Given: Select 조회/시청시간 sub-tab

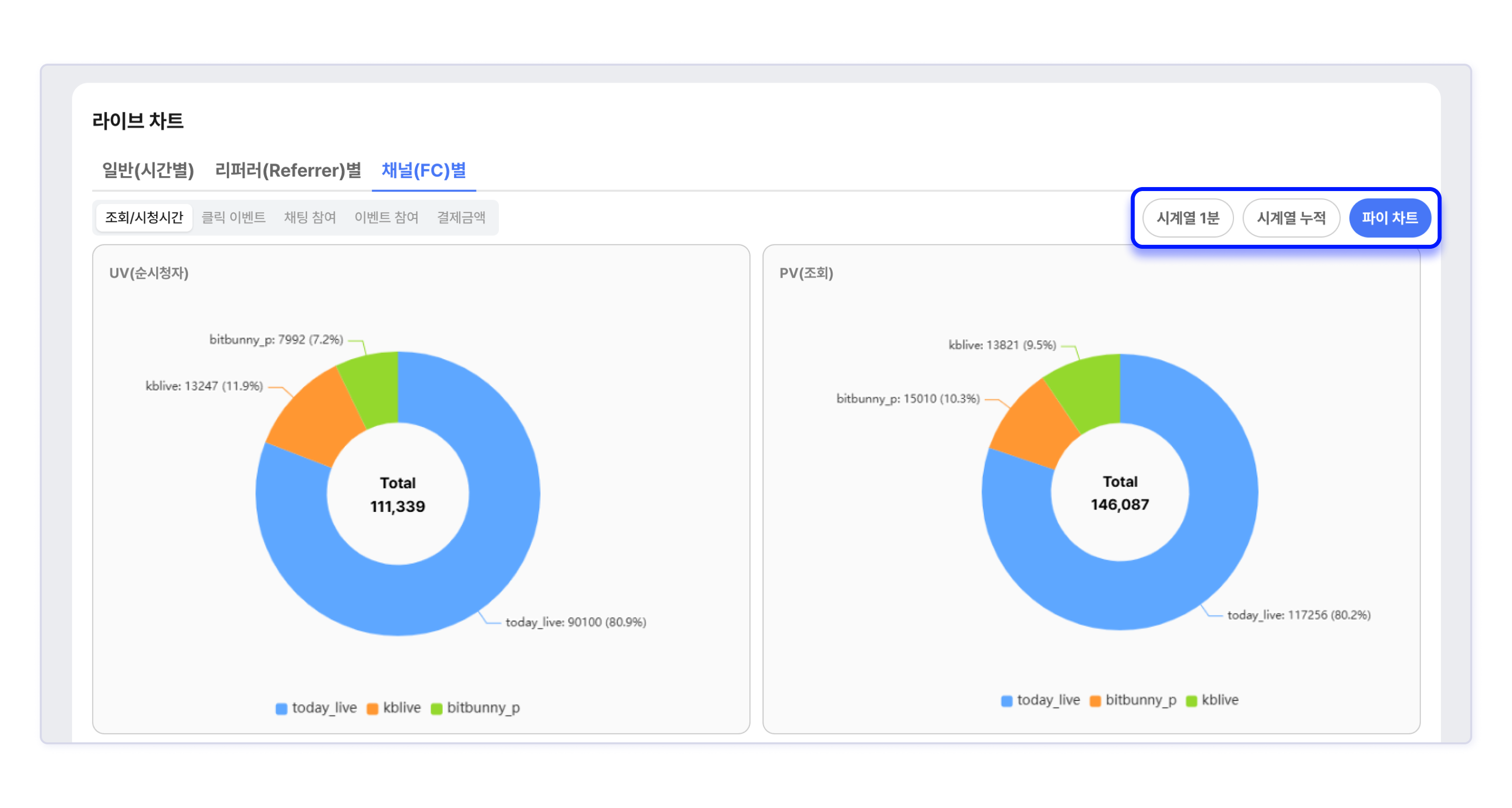Looking at the screenshot, I should [x=144, y=218].
